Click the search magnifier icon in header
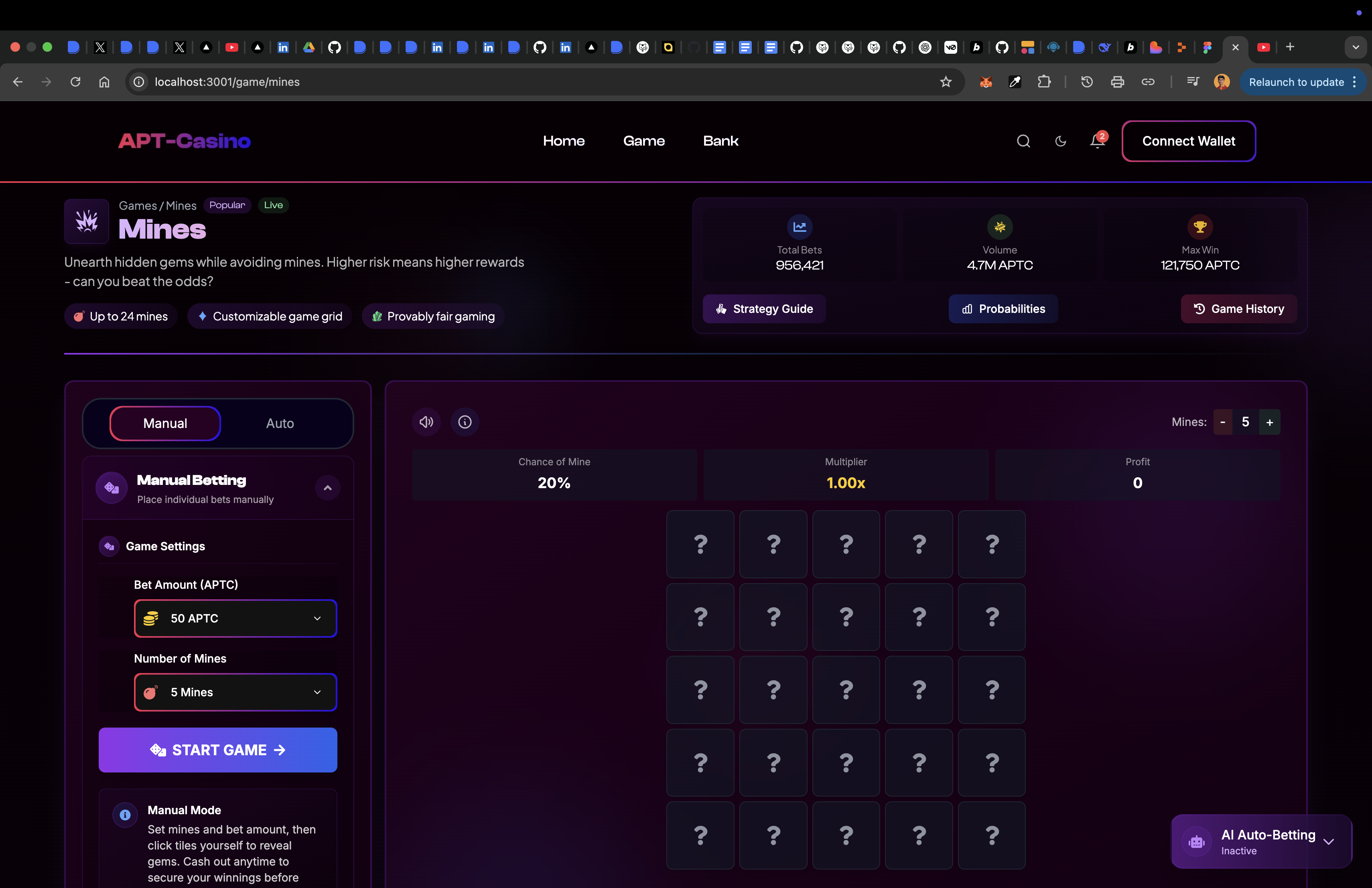This screenshot has width=1372, height=888. (x=1023, y=141)
